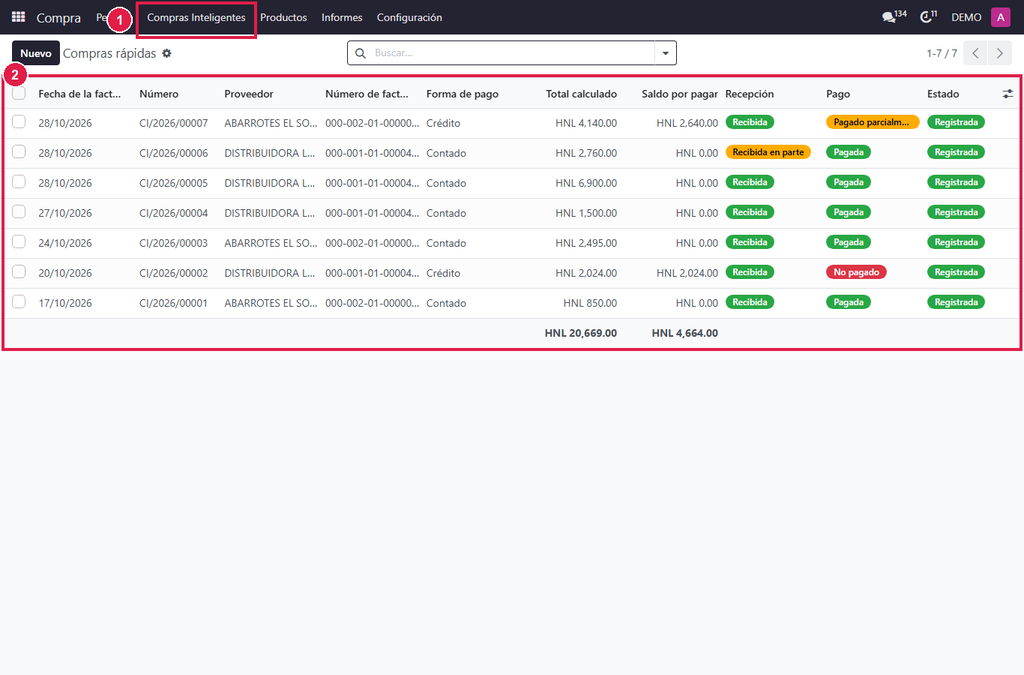Open the user avatar A menu
1024x675 pixels.
tap(1000, 17)
